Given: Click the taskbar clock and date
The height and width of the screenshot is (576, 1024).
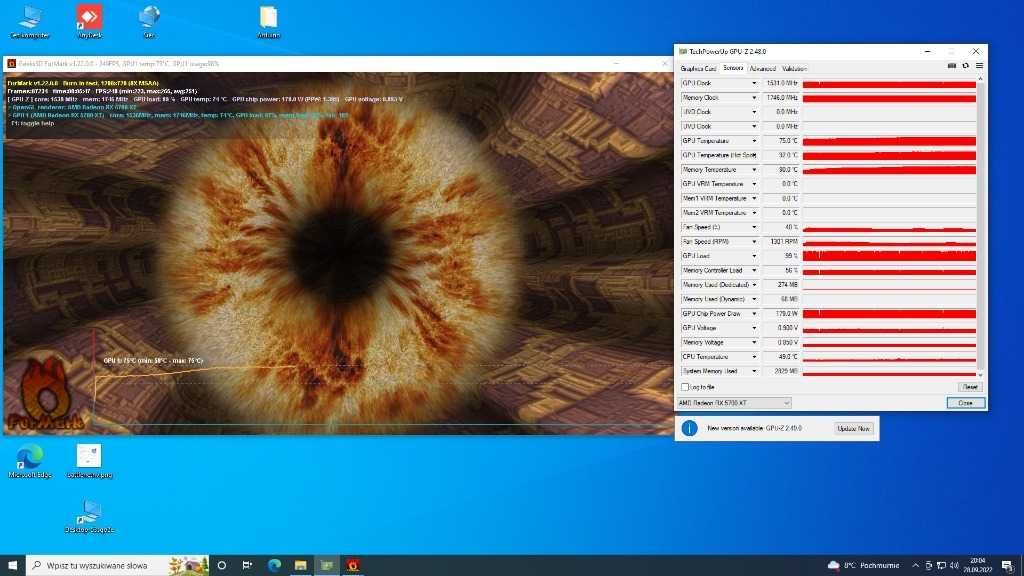Looking at the screenshot, I should 978,565.
